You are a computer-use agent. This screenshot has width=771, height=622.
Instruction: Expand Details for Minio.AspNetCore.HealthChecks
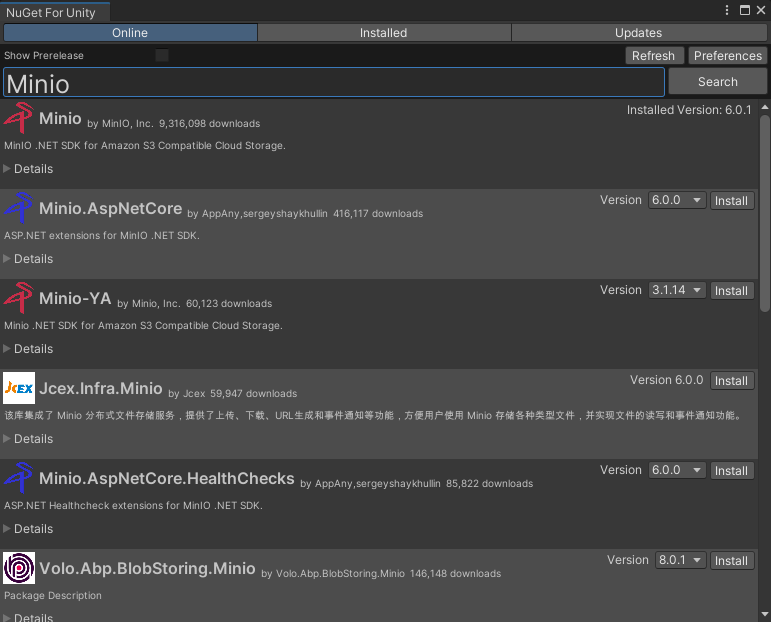tap(29, 529)
